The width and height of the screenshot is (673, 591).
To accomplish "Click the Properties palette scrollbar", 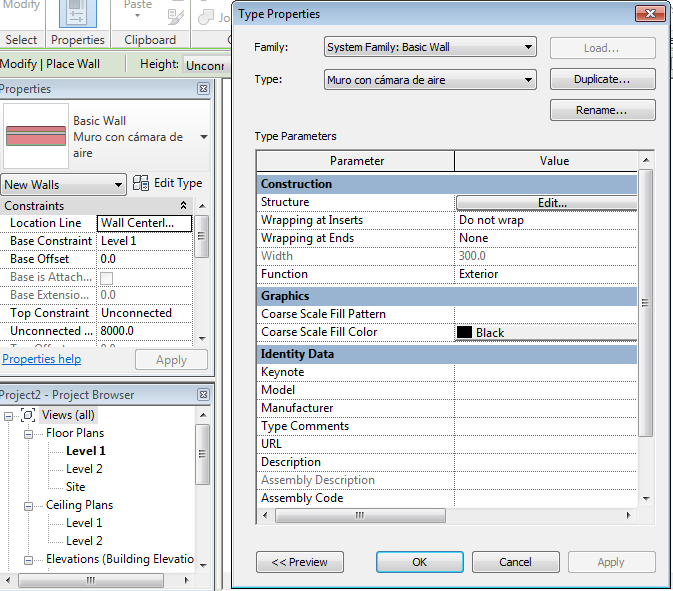I will click(202, 236).
